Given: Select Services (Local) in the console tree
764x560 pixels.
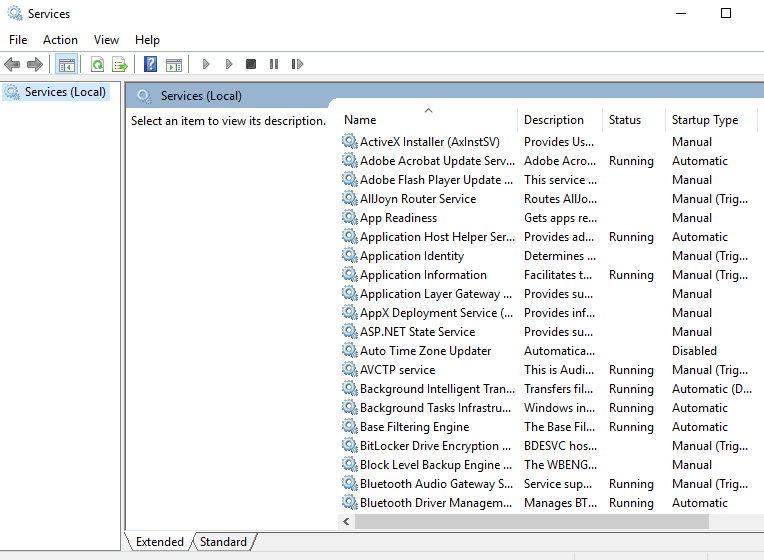Looking at the screenshot, I should coord(65,92).
